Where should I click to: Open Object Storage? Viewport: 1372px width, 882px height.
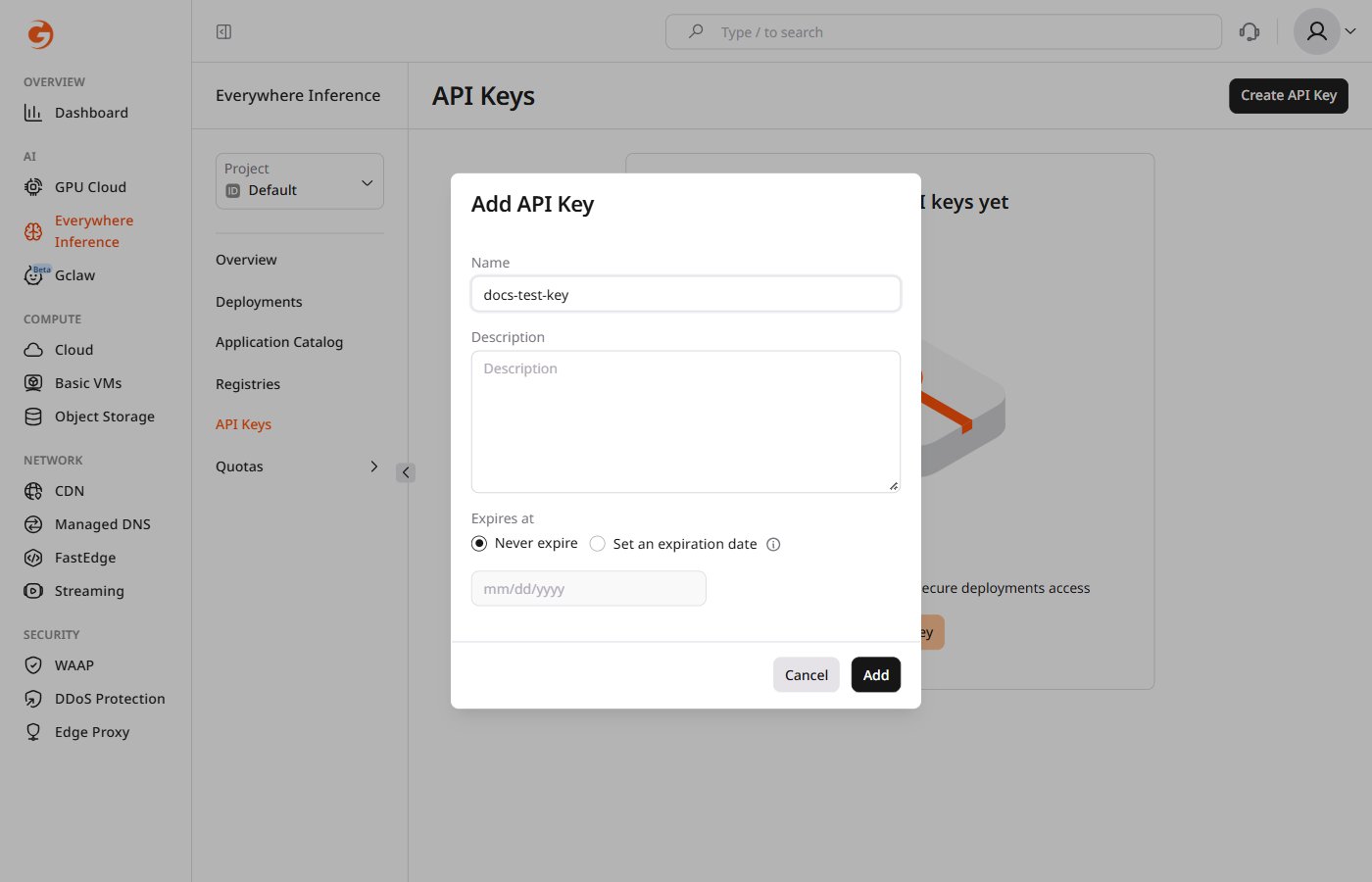[x=89, y=416]
